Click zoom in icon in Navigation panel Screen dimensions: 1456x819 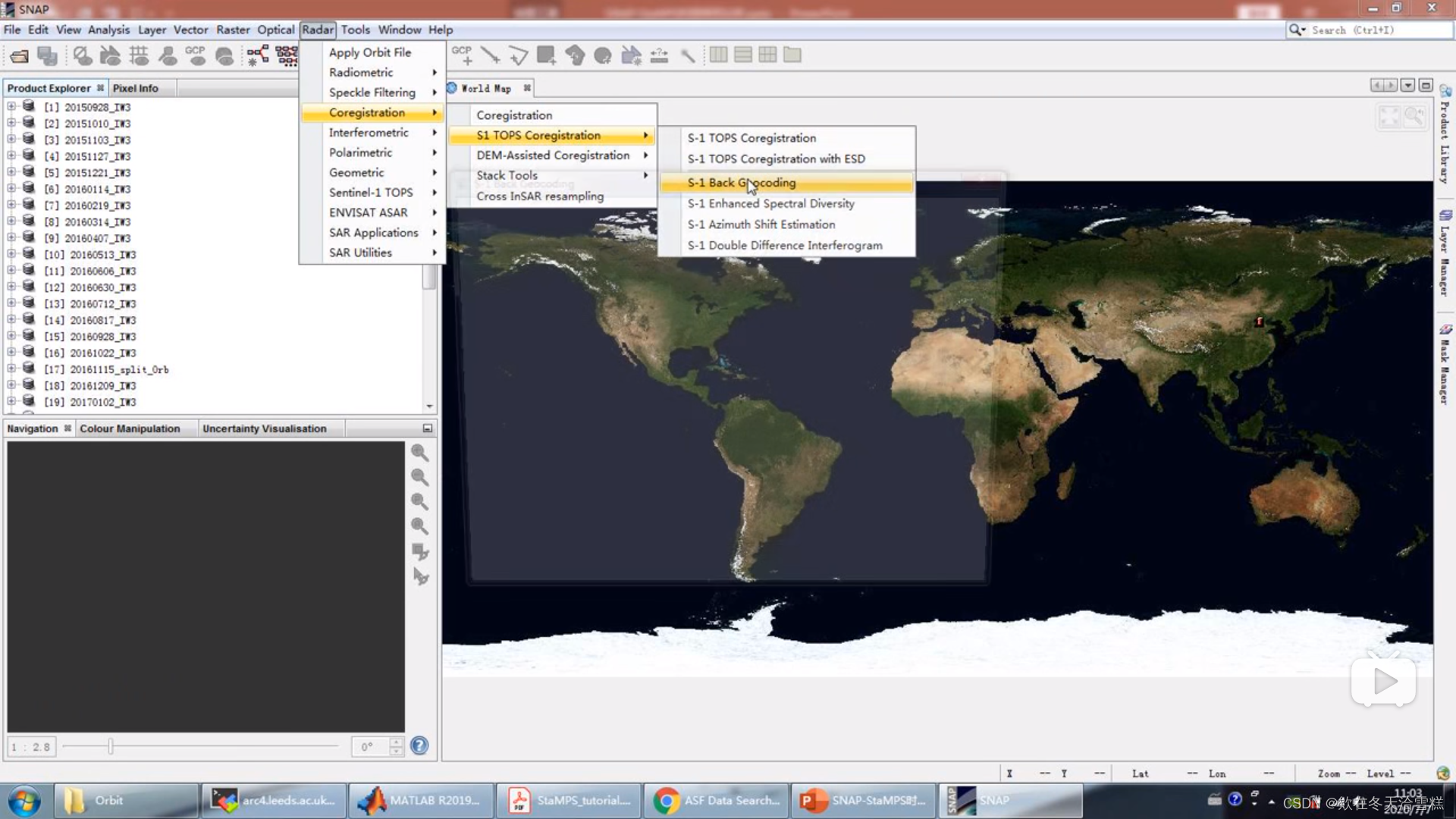[x=419, y=453]
